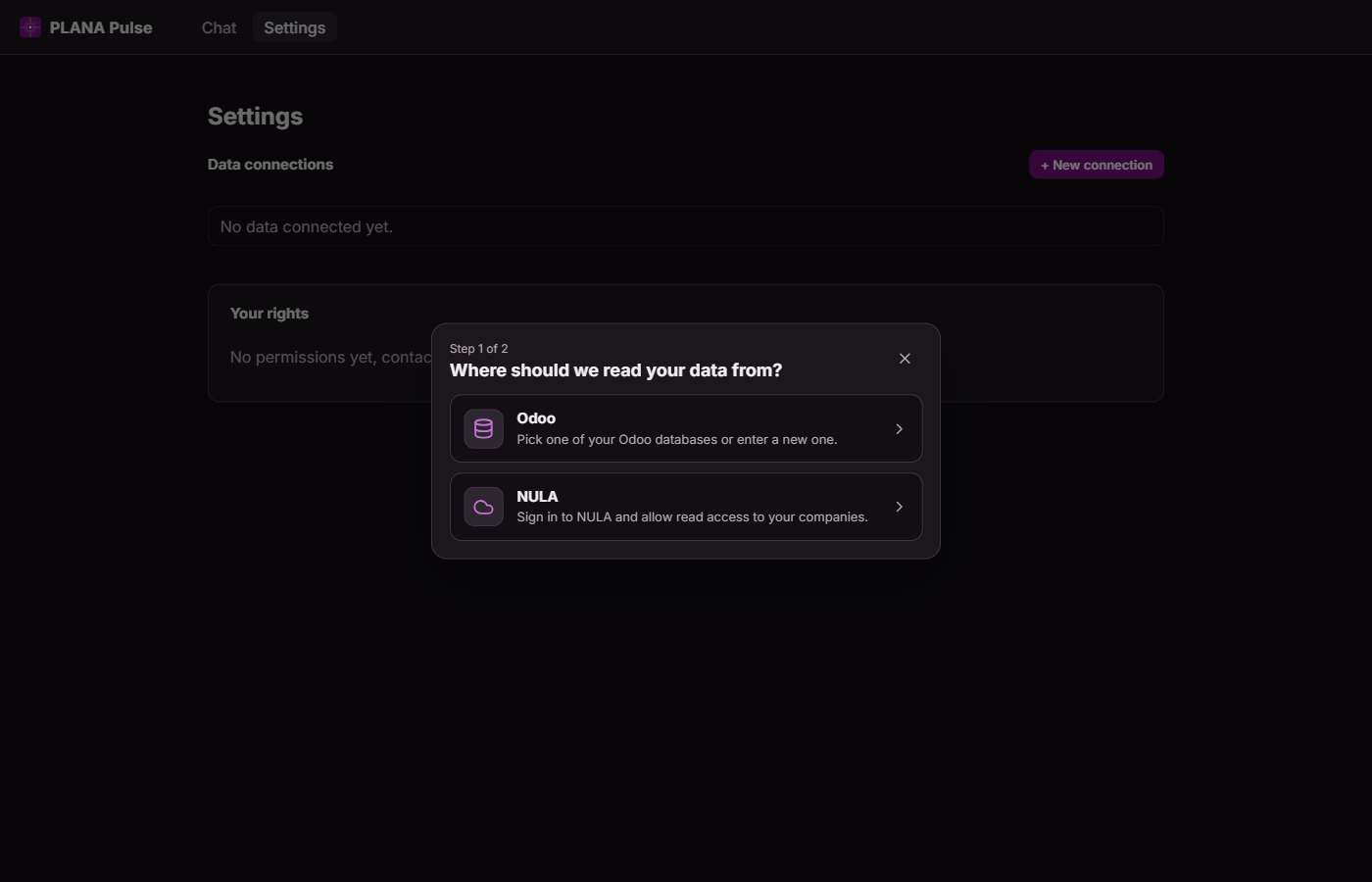Close the data source dialog

905,359
